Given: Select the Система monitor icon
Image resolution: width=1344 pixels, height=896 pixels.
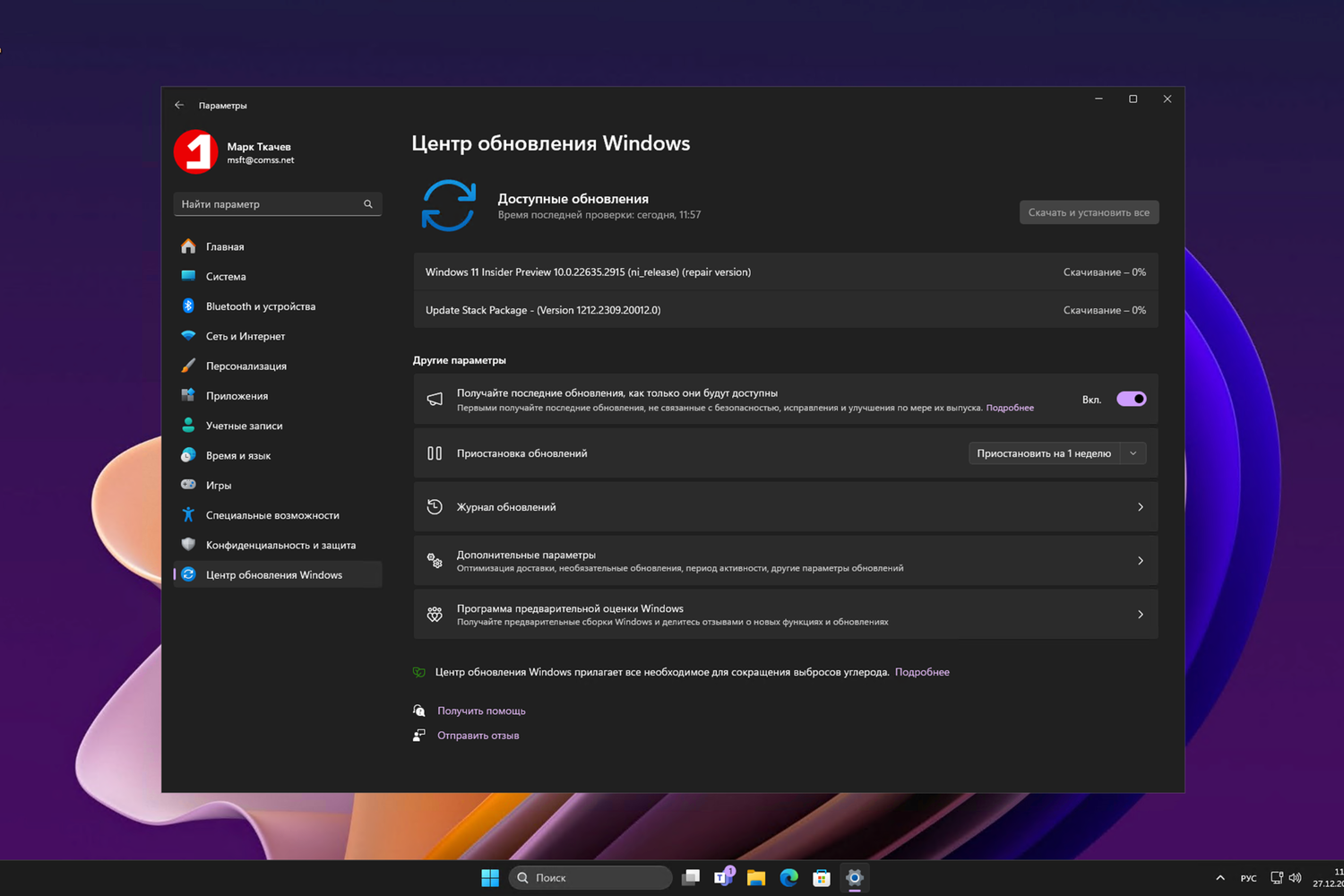Looking at the screenshot, I should [188, 276].
